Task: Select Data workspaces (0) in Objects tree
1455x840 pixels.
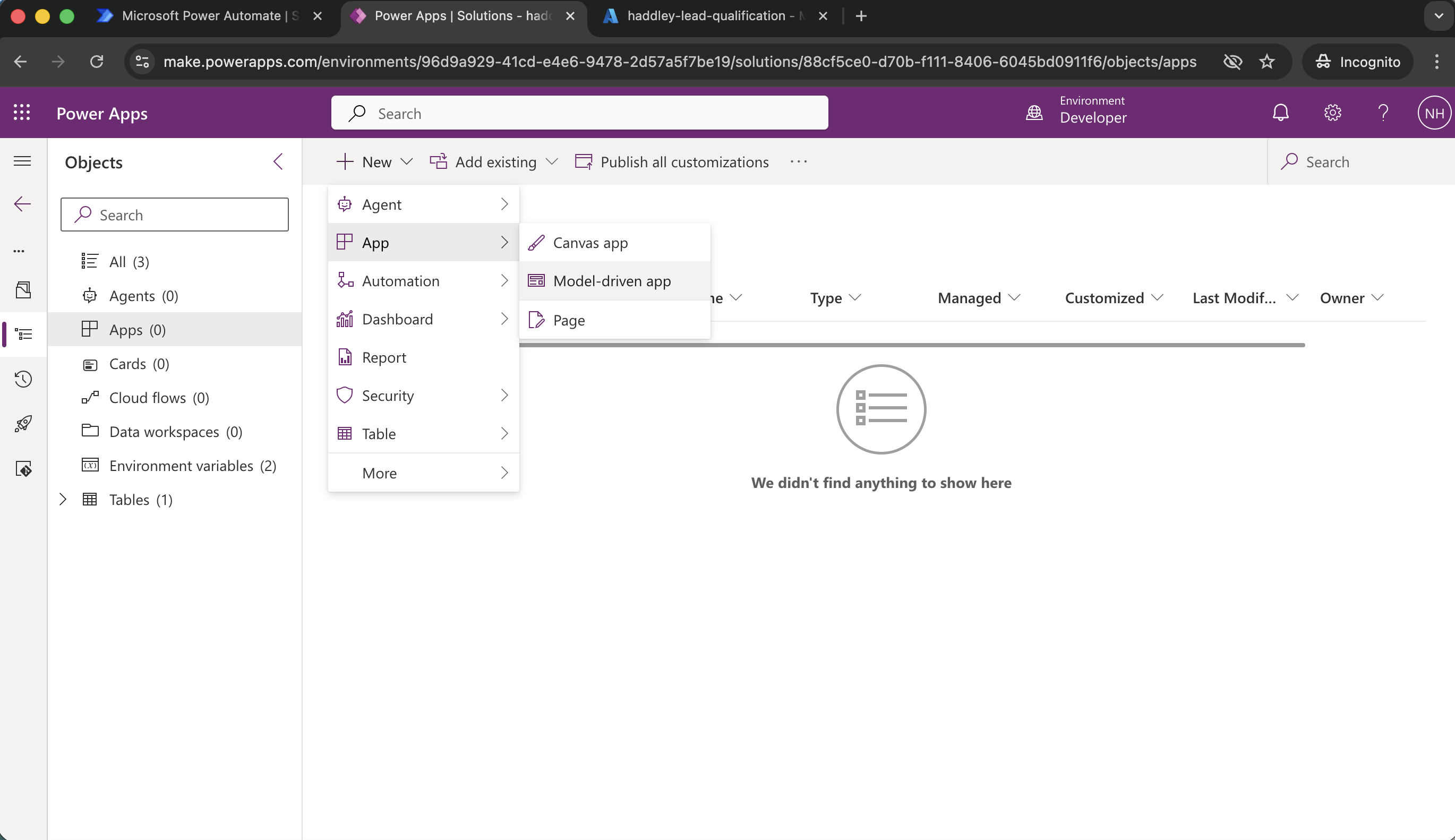Action: pos(174,432)
